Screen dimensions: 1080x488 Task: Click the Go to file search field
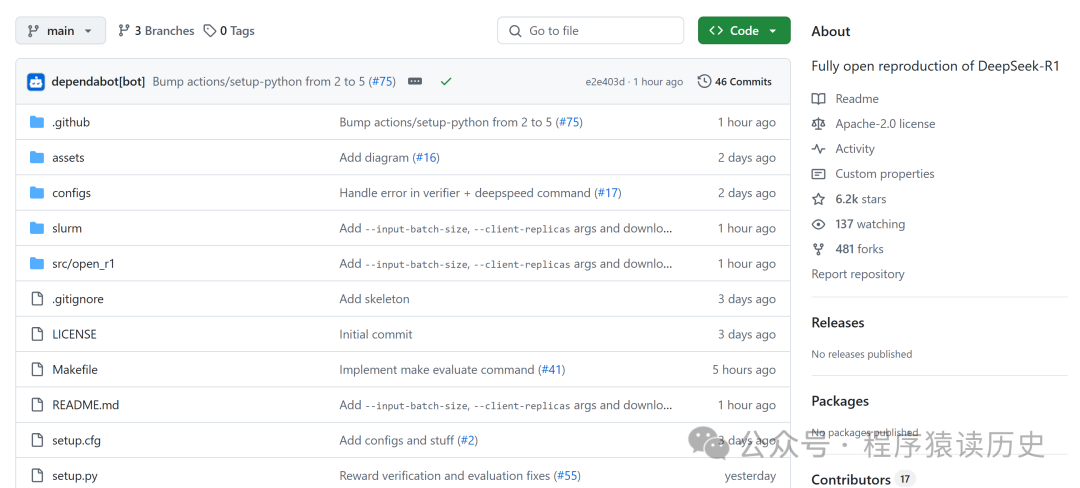tap(590, 31)
